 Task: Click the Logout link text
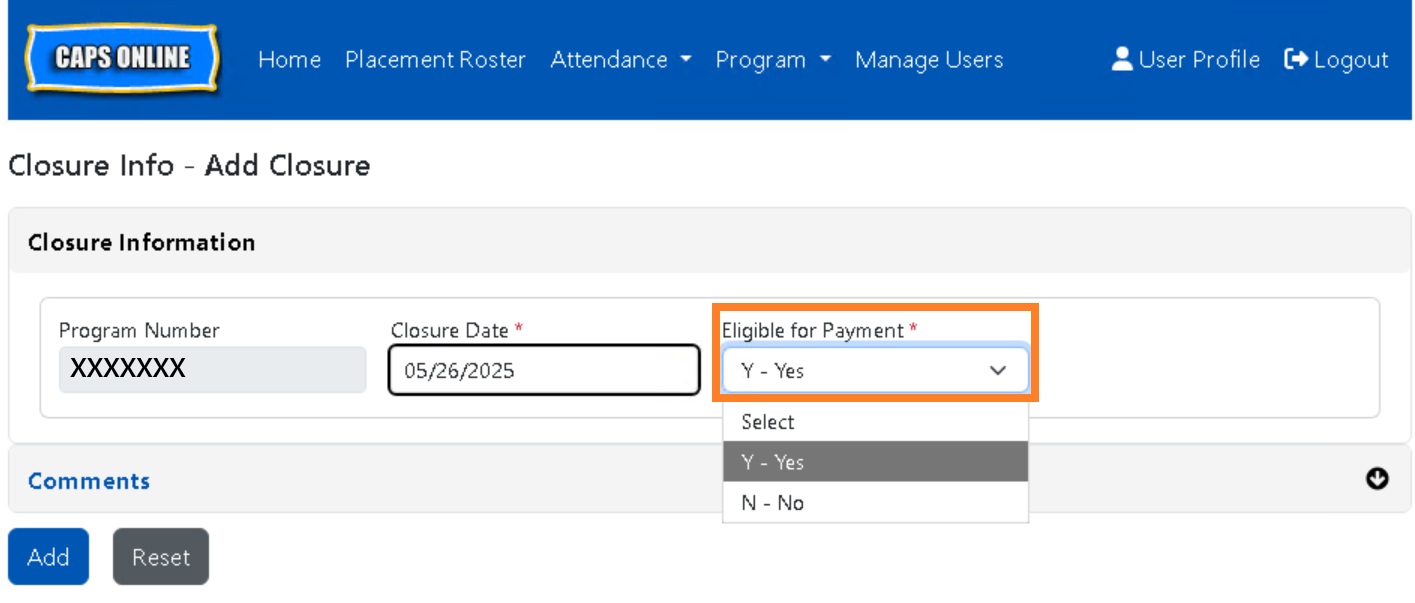pyautogui.click(x=1350, y=60)
